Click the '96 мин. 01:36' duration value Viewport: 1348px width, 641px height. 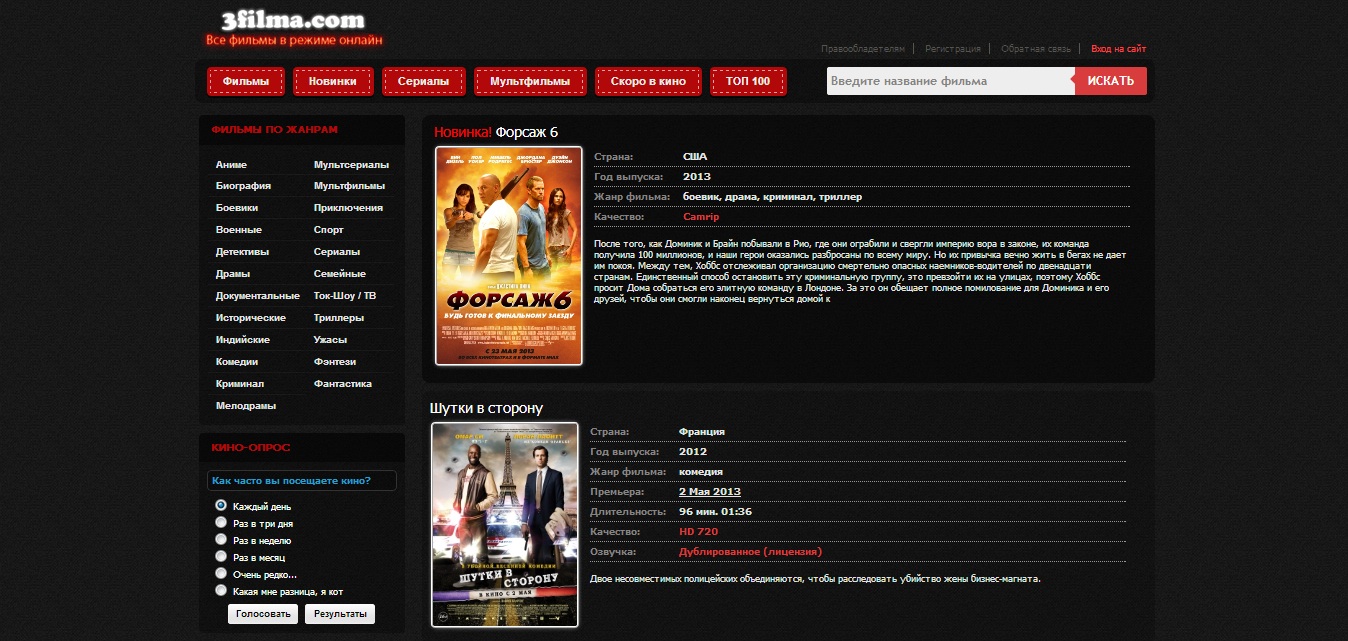coord(716,512)
